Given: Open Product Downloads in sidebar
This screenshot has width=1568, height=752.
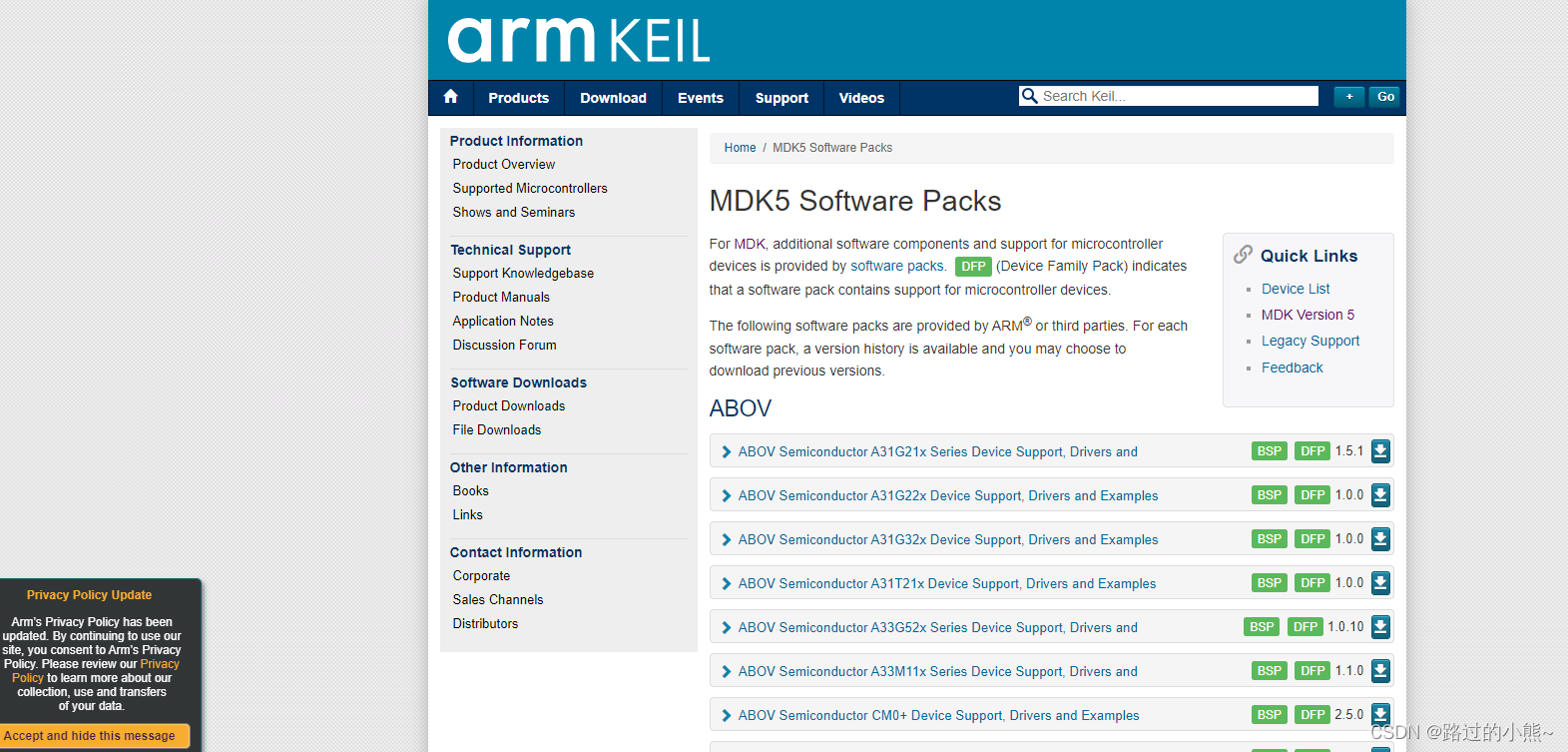Looking at the screenshot, I should click(x=508, y=405).
